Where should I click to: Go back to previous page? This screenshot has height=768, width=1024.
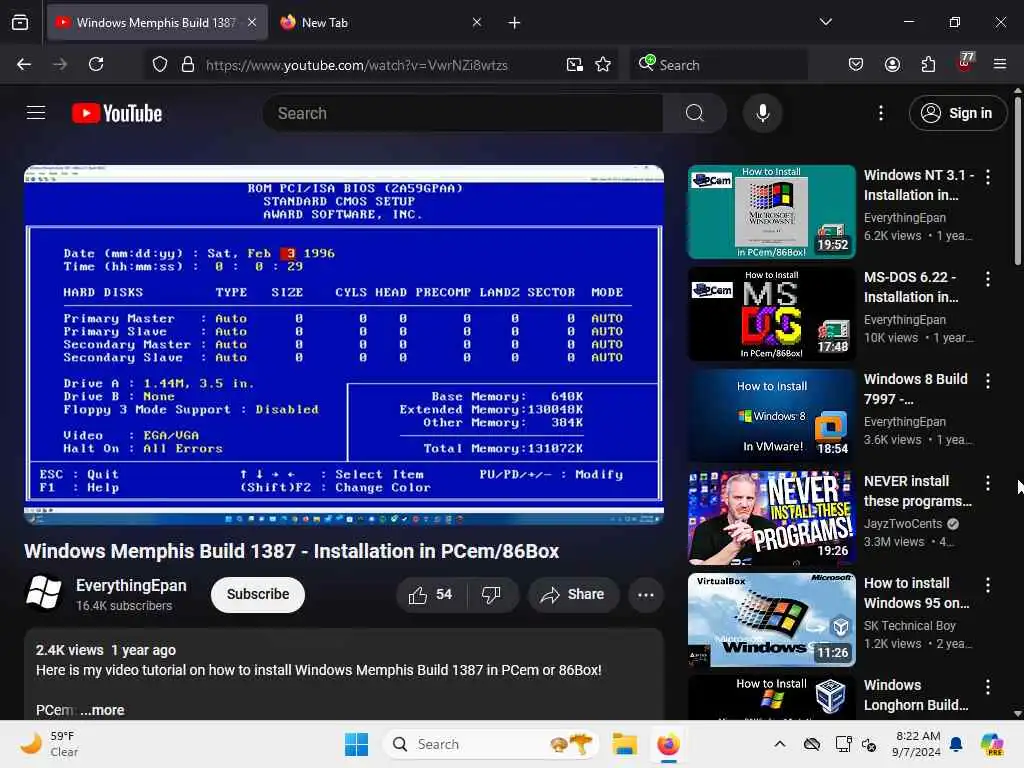(24, 64)
